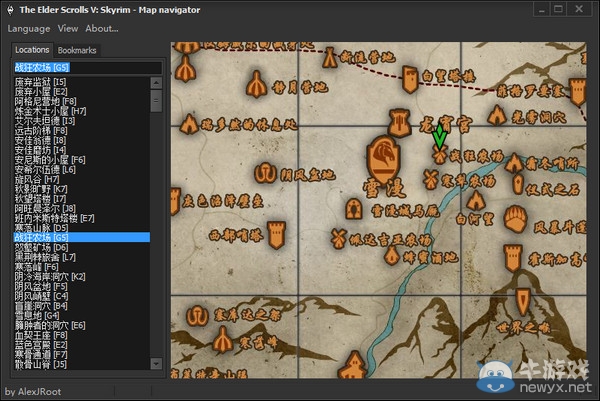The height and width of the screenshot is (401, 600).
Task: Select 阴风峭壁 [C4] in the list
Action: point(82,296)
